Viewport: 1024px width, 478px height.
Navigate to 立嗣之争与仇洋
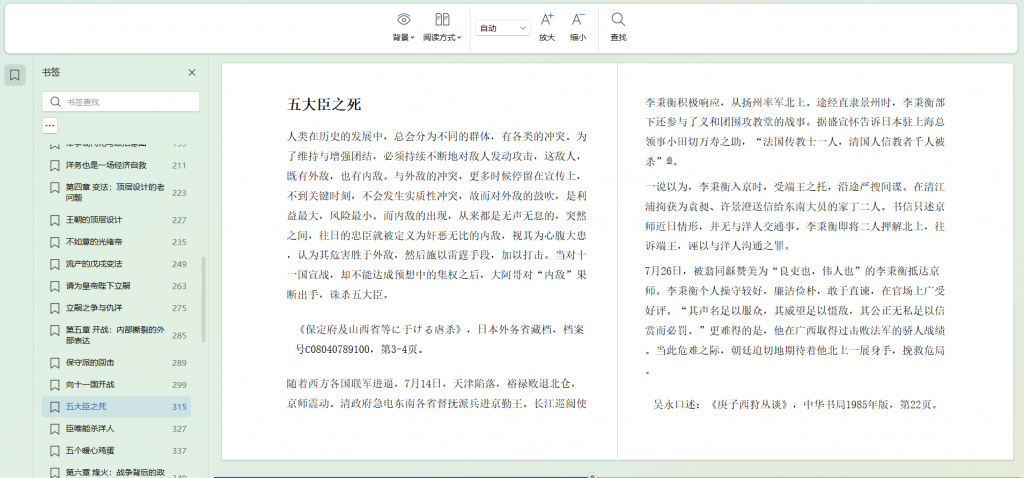[93, 308]
